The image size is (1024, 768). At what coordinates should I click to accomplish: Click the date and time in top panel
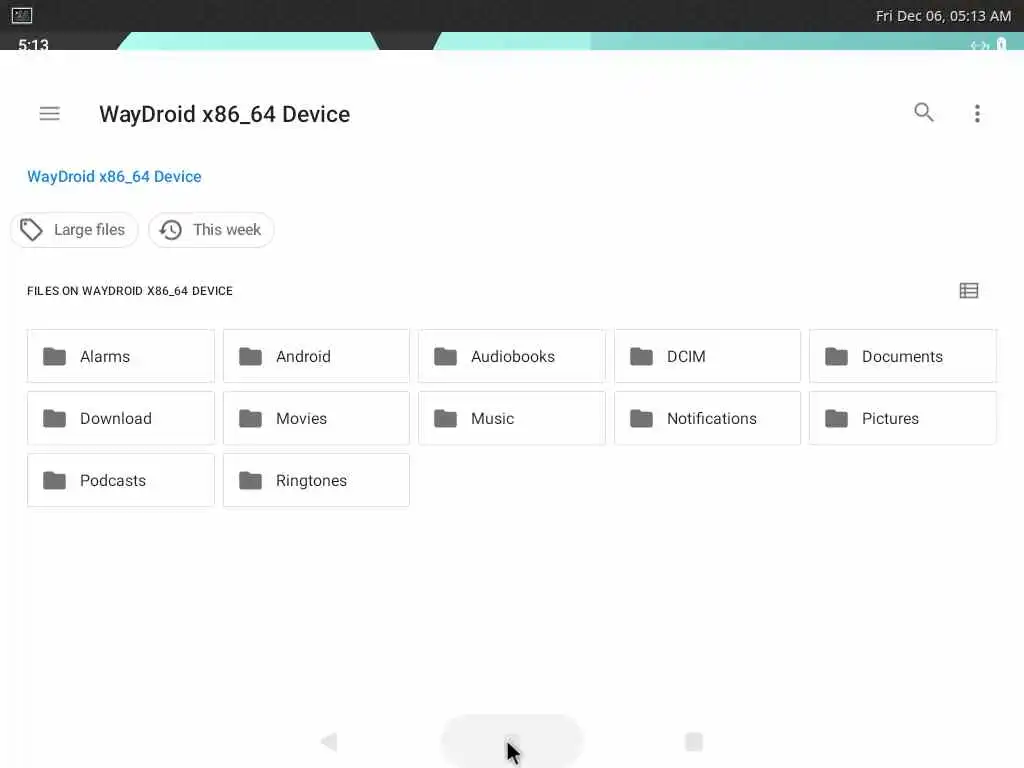[943, 16]
